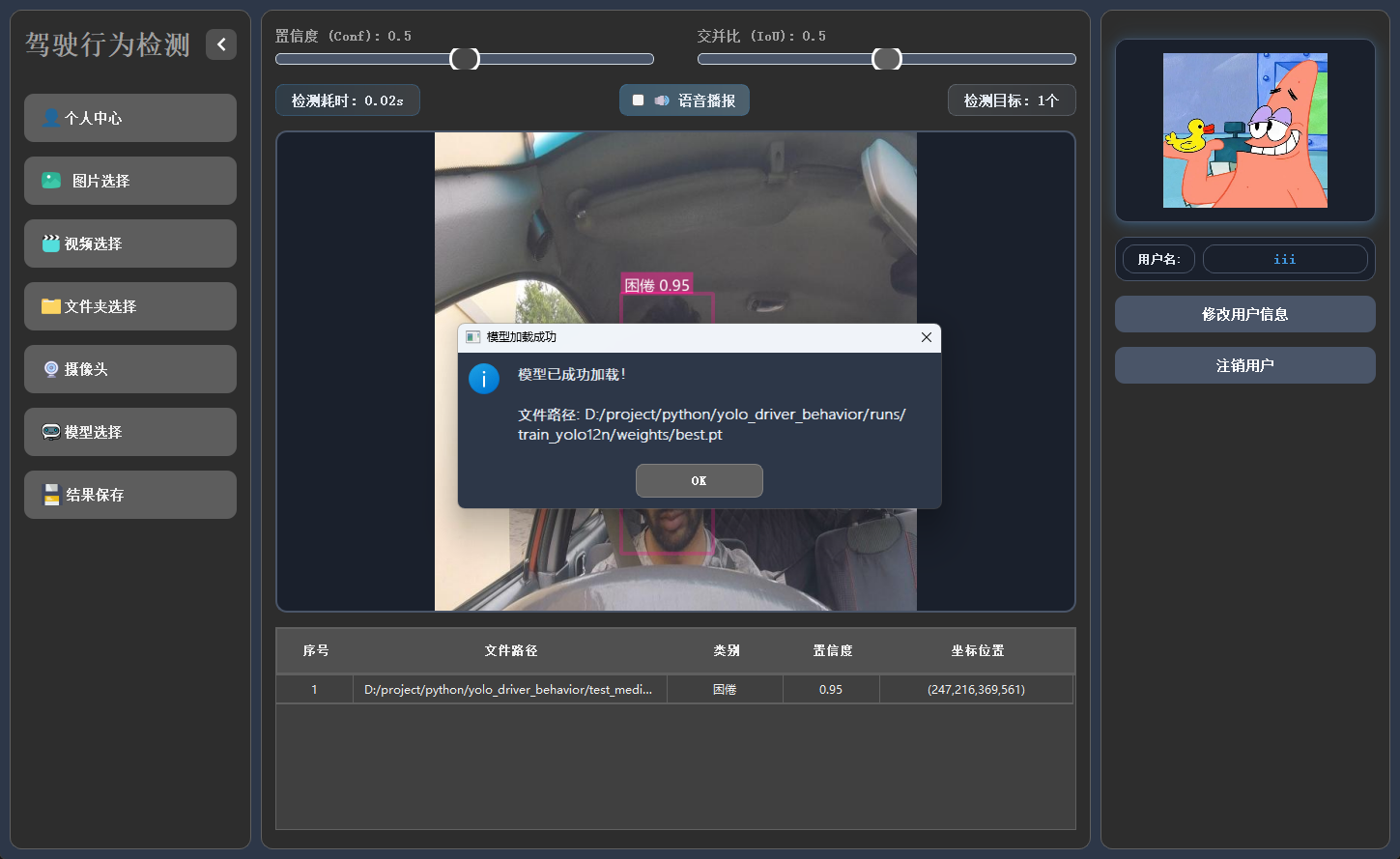This screenshot has height=859, width=1400.
Task: Click the 检测目标 1个 label
Action: (x=1012, y=100)
